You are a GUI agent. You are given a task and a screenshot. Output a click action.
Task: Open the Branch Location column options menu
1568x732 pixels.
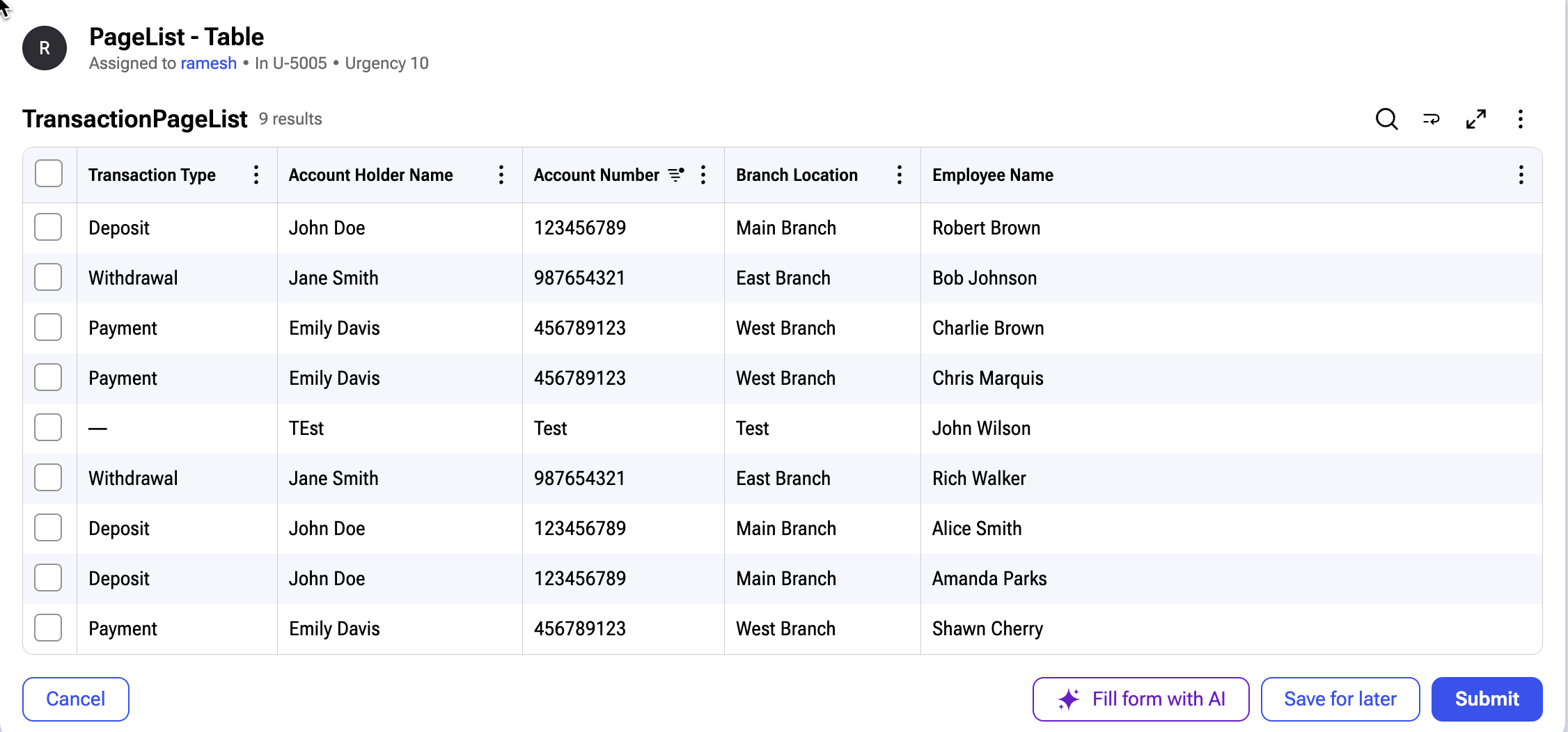(900, 175)
